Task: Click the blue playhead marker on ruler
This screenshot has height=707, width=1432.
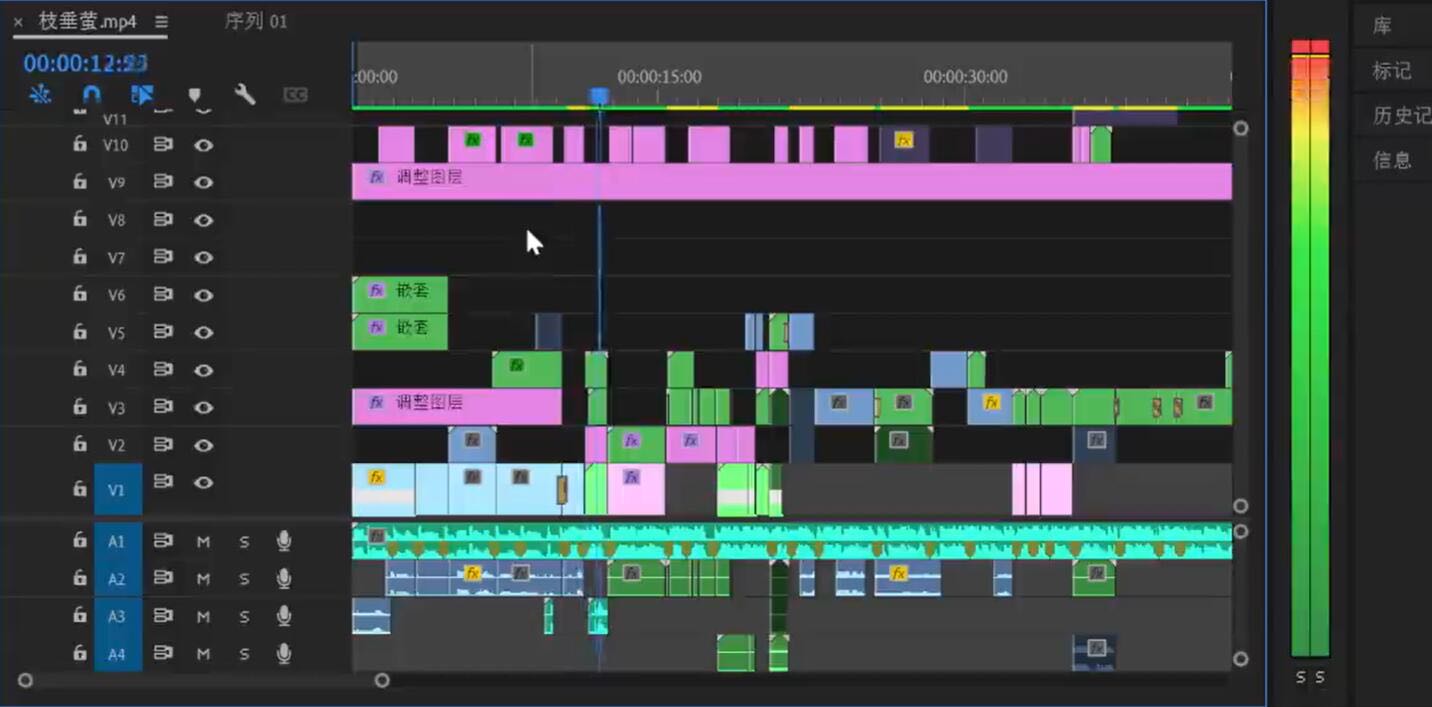Action: click(599, 95)
